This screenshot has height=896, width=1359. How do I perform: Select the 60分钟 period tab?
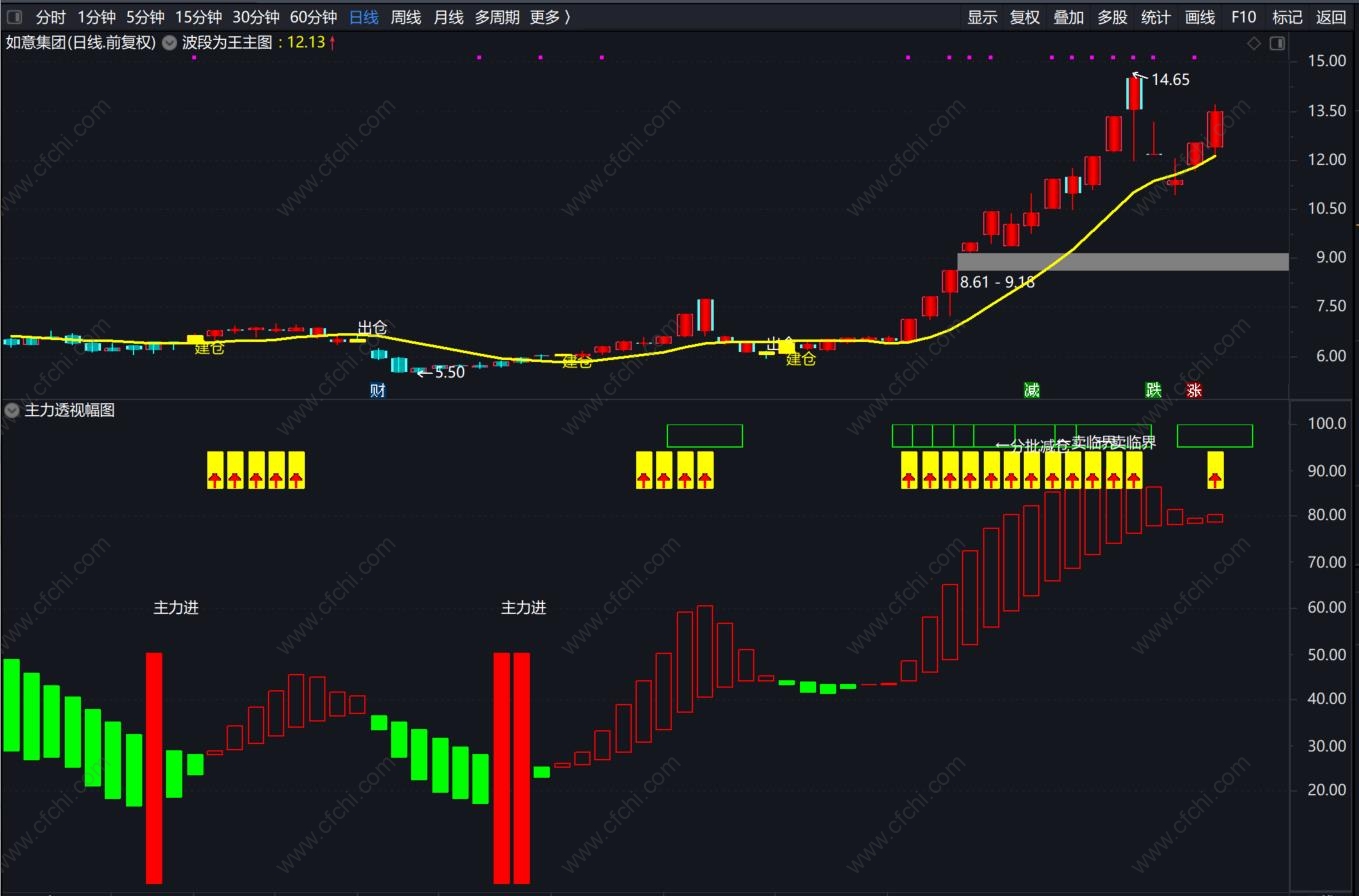coord(313,17)
